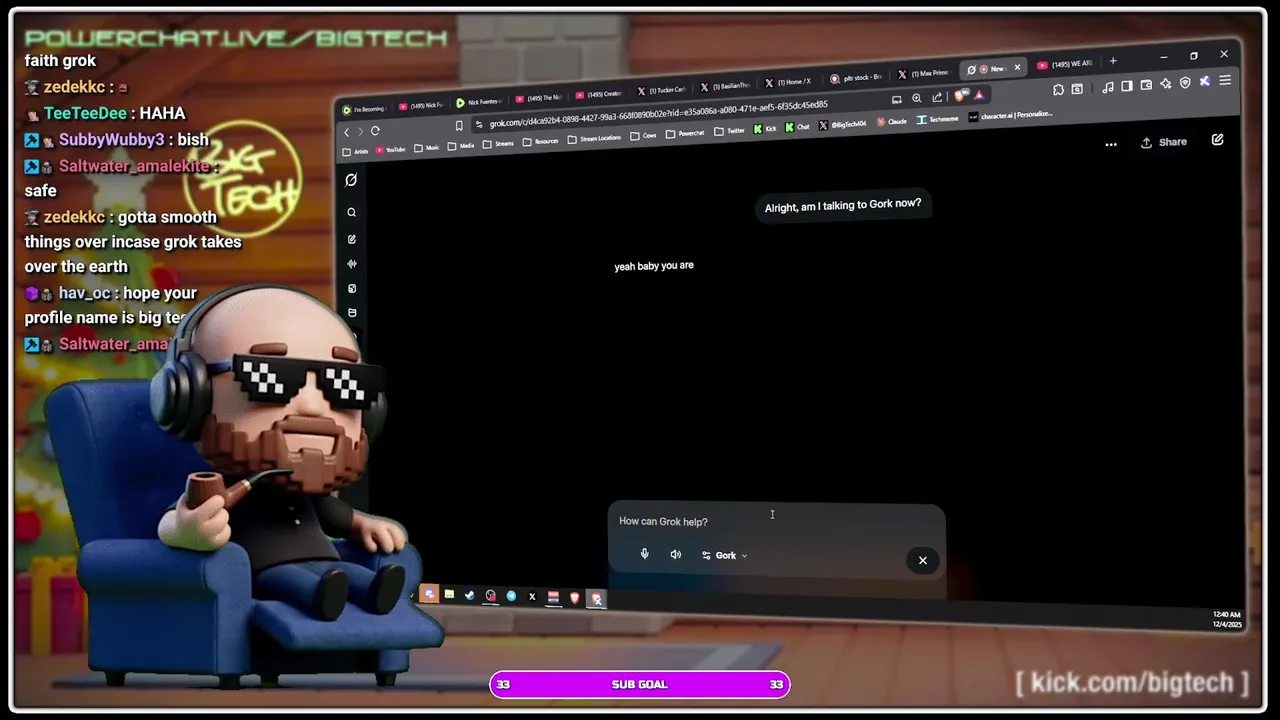1280x720 pixels.
Task: Open the Resources bookmark folder
Action: tap(541, 141)
